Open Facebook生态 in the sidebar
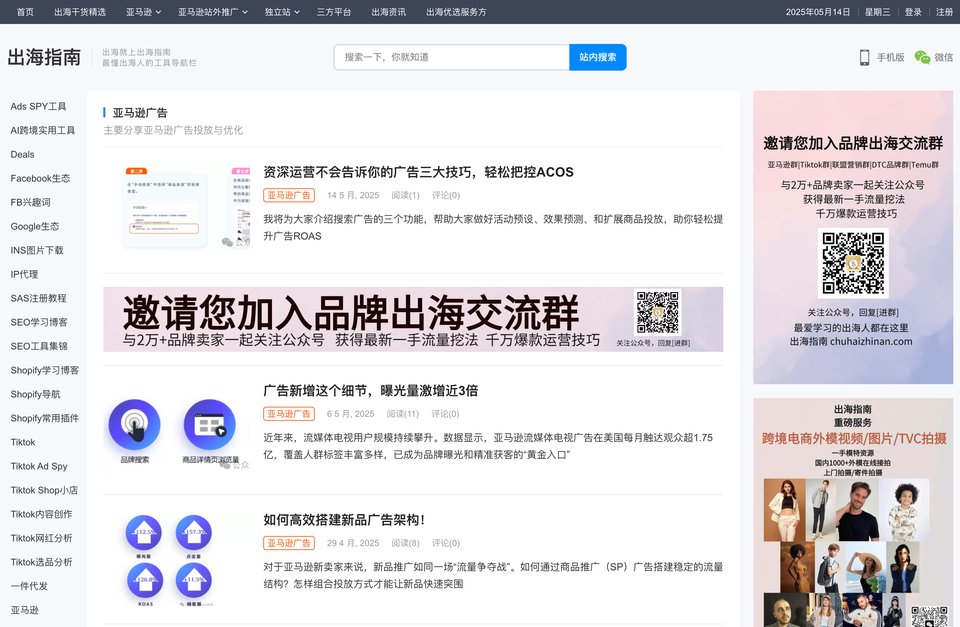Viewport: 960px width, 627px height. pyautogui.click(x=40, y=178)
